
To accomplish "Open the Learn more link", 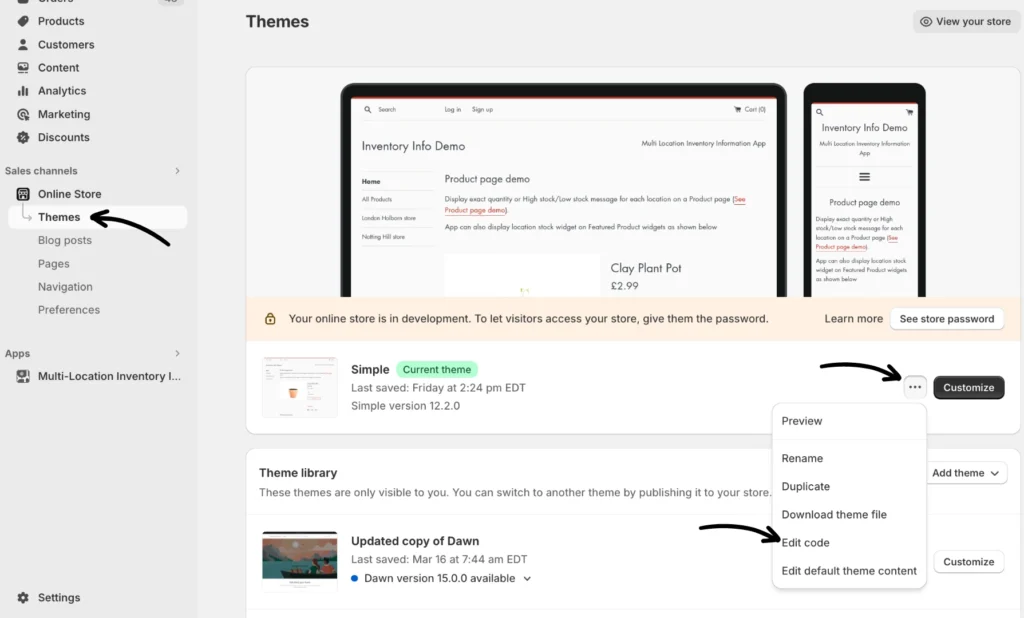I will coord(853,319).
